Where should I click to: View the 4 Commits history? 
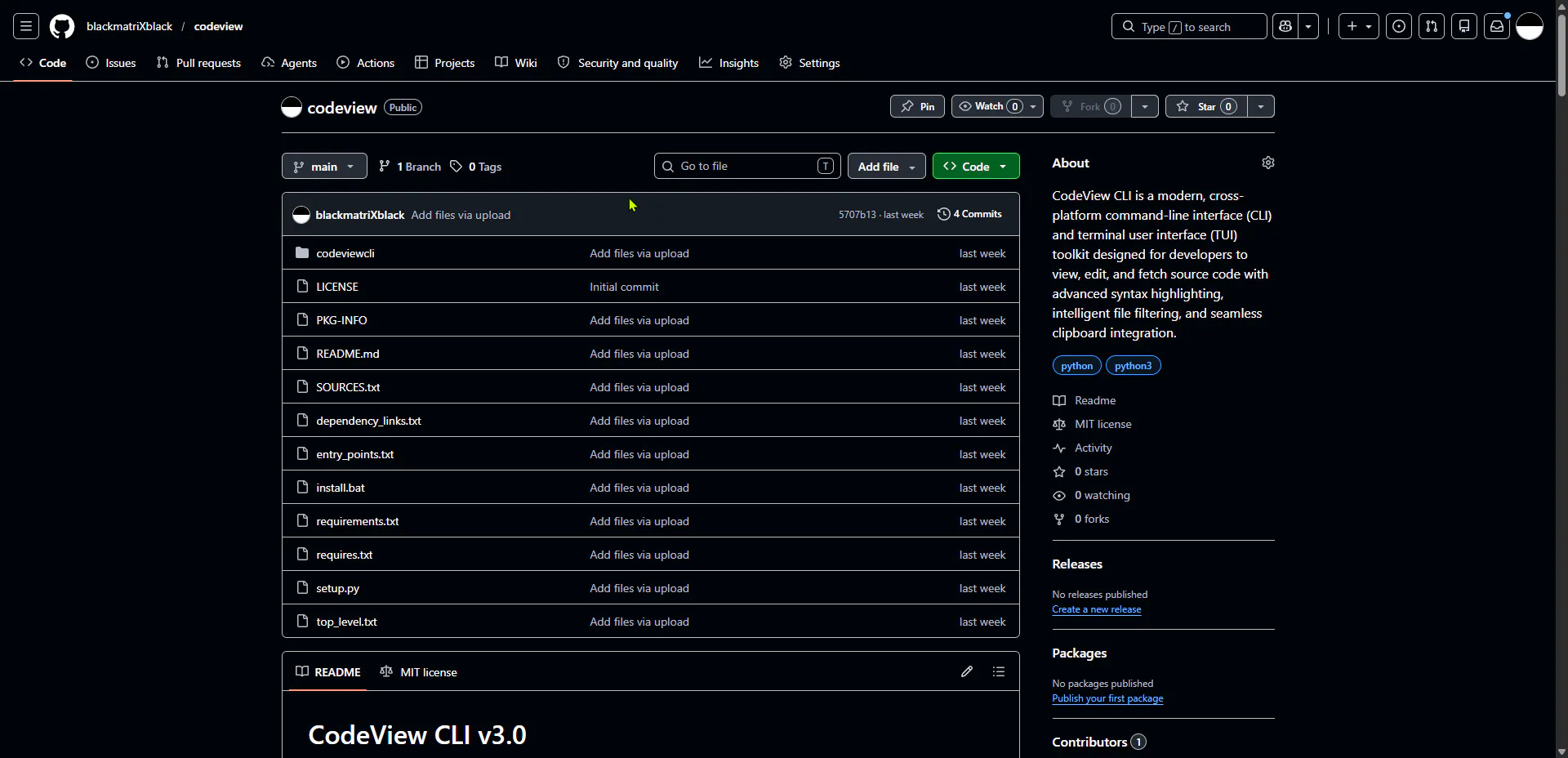point(969,214)
